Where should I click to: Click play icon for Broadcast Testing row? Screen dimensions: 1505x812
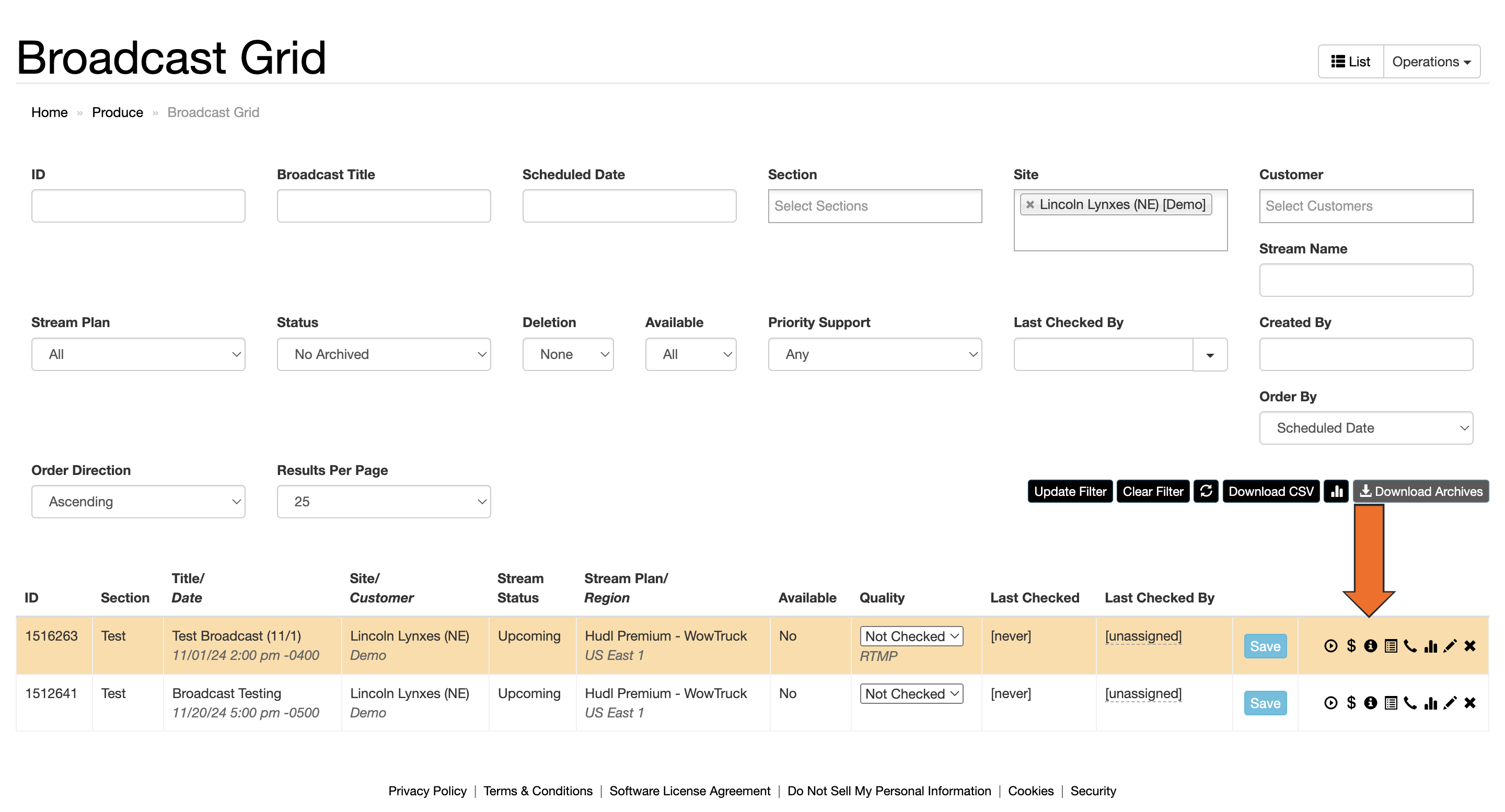tap(1330, 703)
